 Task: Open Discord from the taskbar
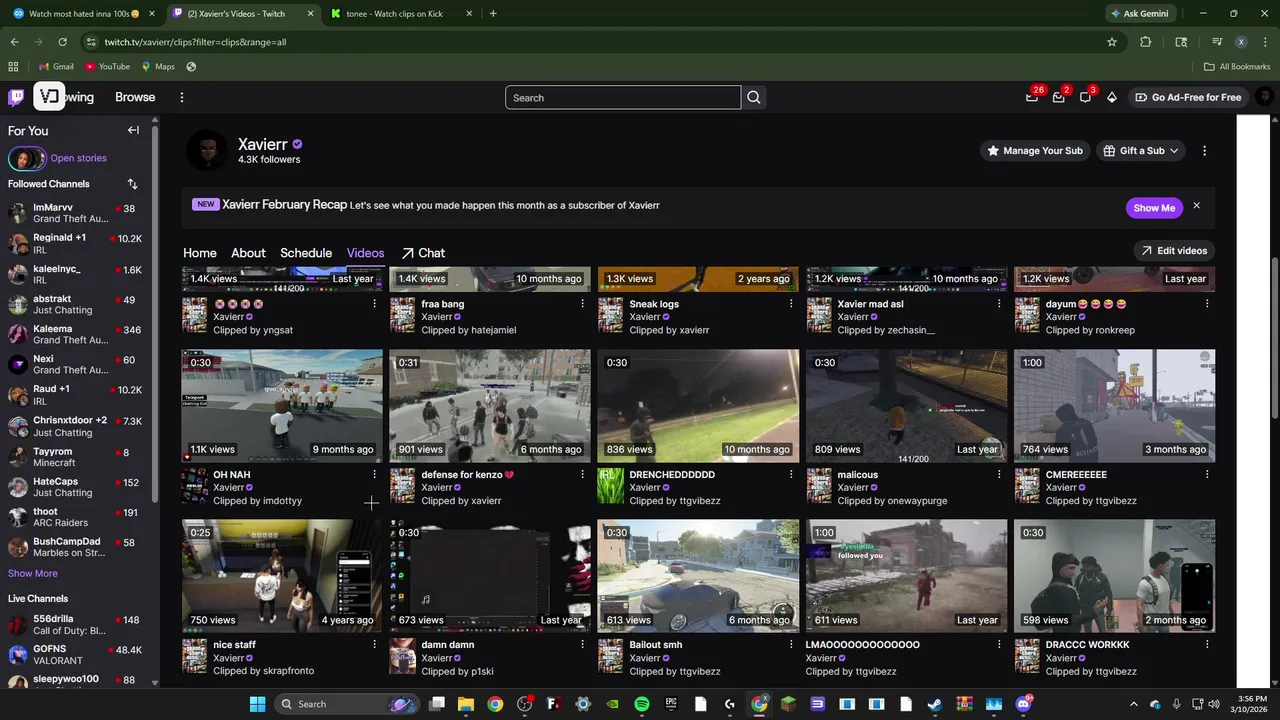(1023, 704)
